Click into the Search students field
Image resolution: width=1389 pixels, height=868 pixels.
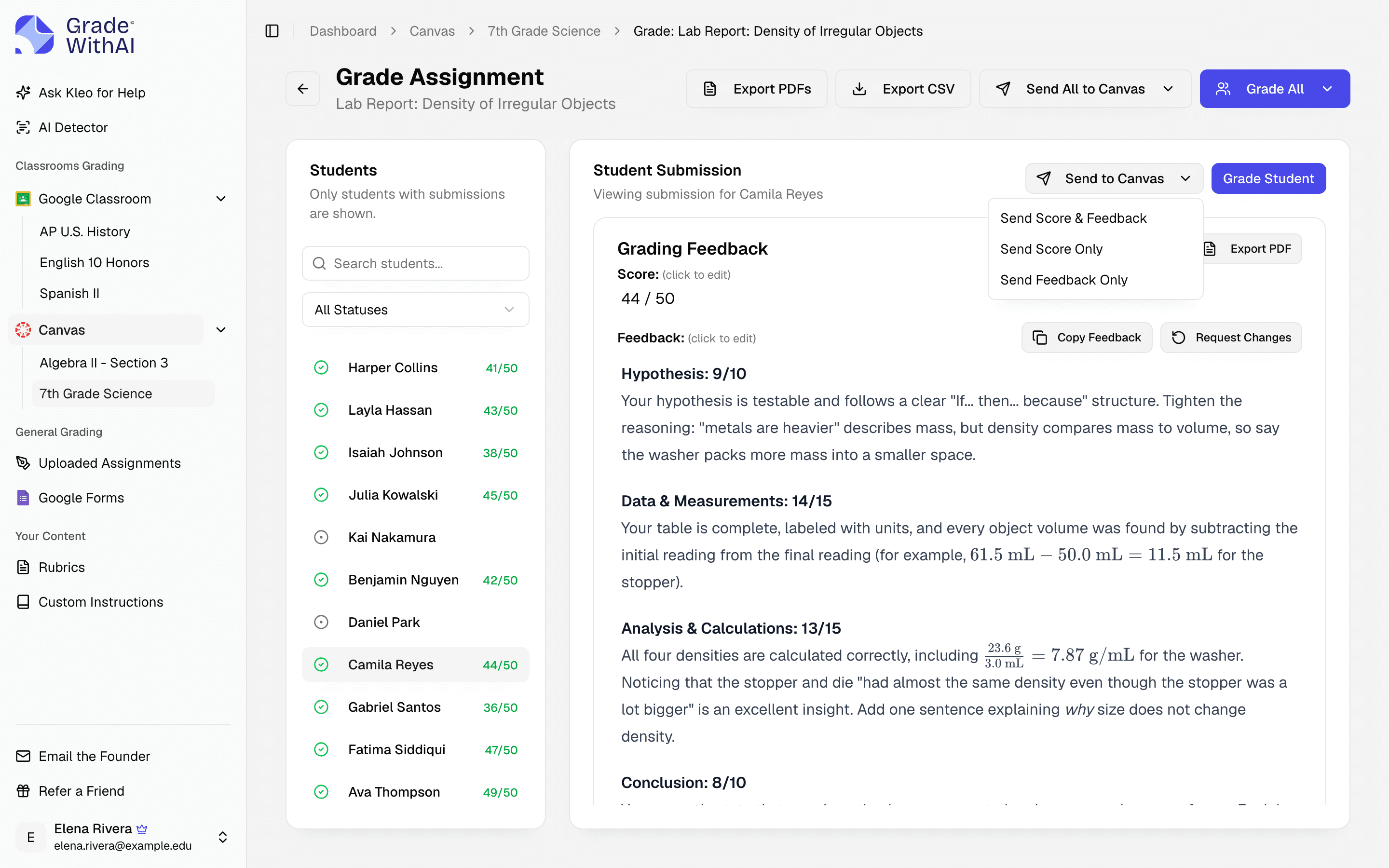[x=416, y=263]
